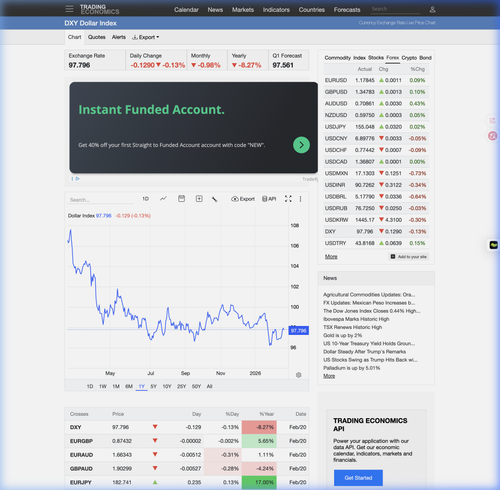Click the chart Export cloud button

(243, 199)
